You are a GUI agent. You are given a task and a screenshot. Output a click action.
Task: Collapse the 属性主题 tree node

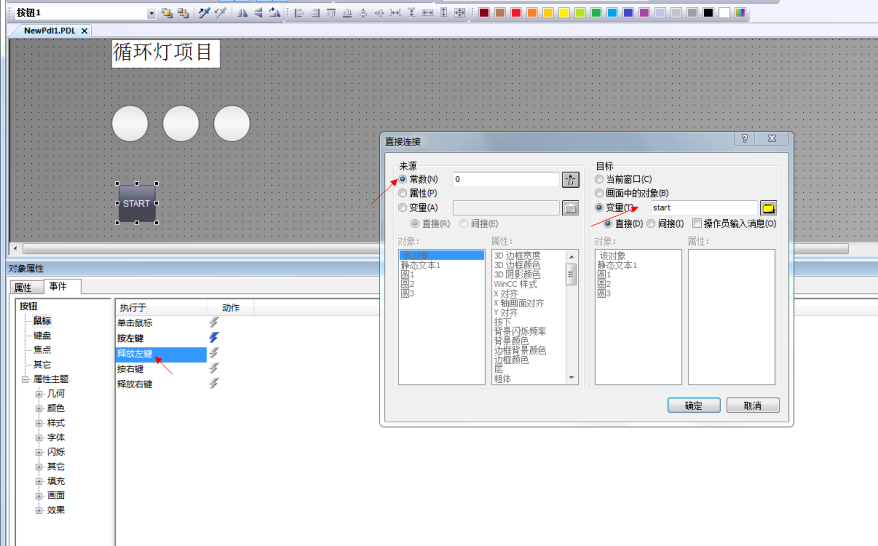(x=25, y=379)
